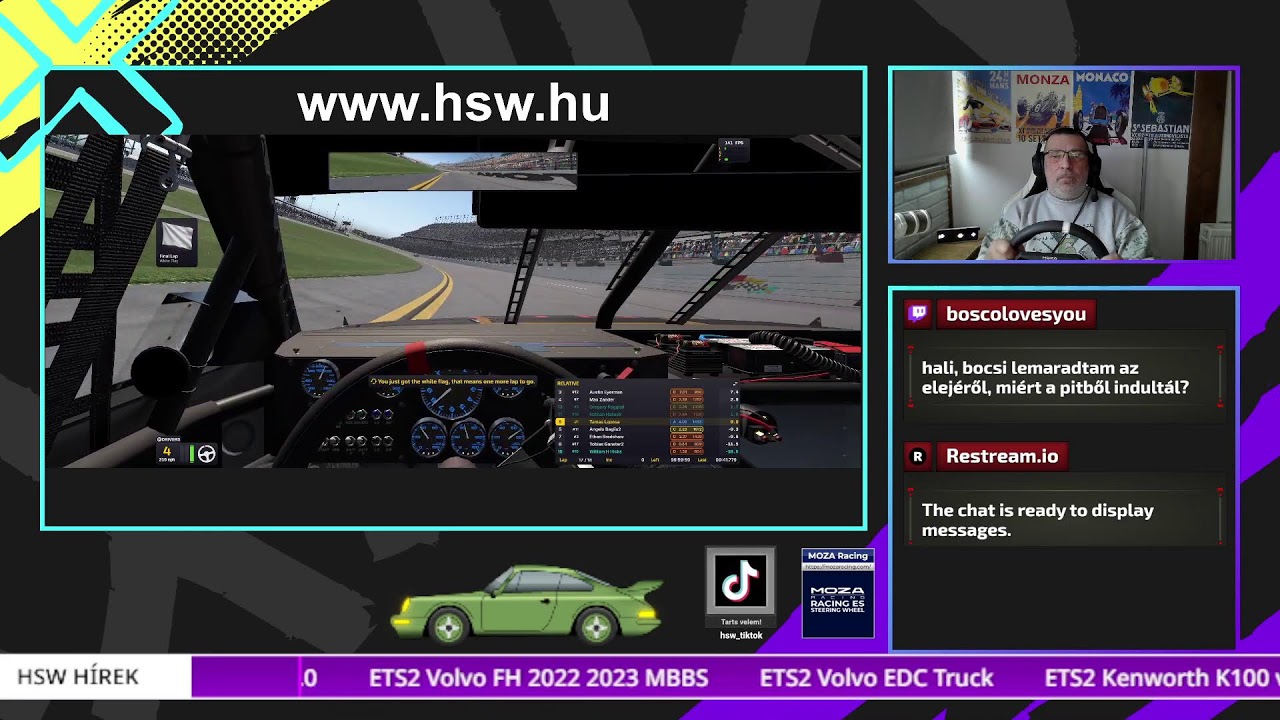Screen dimensions: 1280x720
Task: Click the streamer webcam feed
Action: (1063, 165)
